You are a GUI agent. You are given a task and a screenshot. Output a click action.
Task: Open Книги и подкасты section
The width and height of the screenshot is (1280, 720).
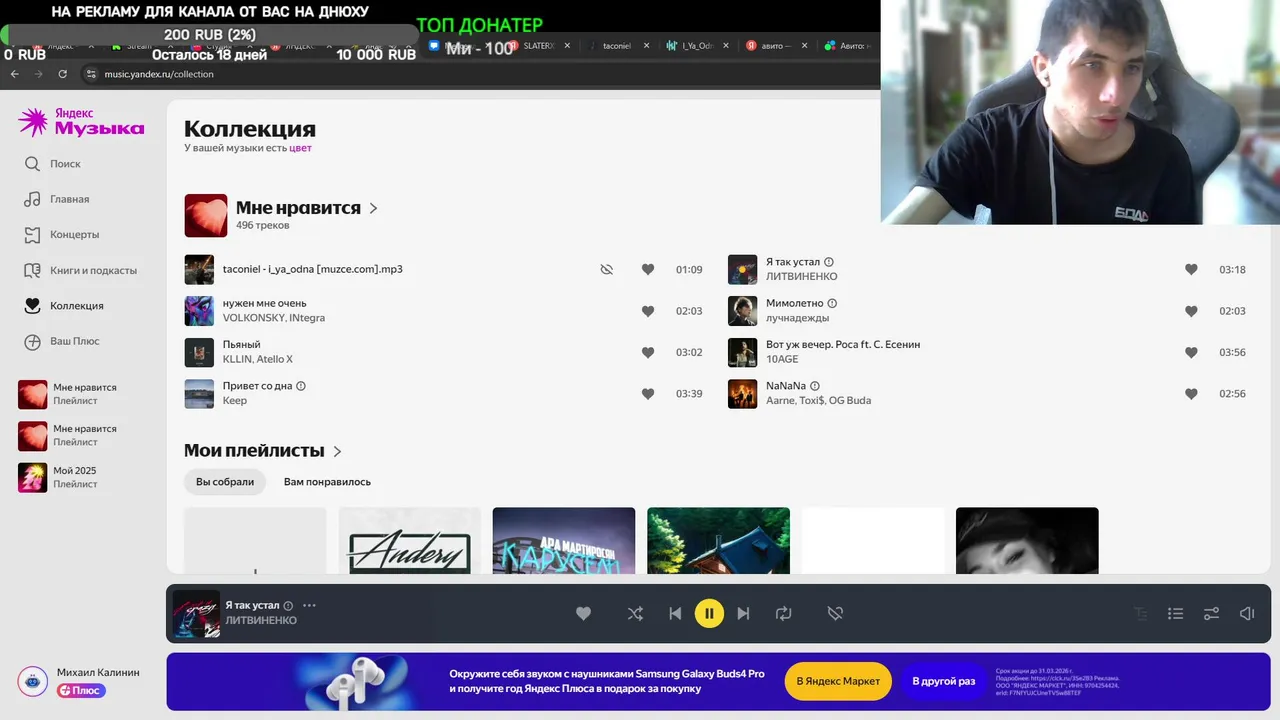click(x=80, y=270)
